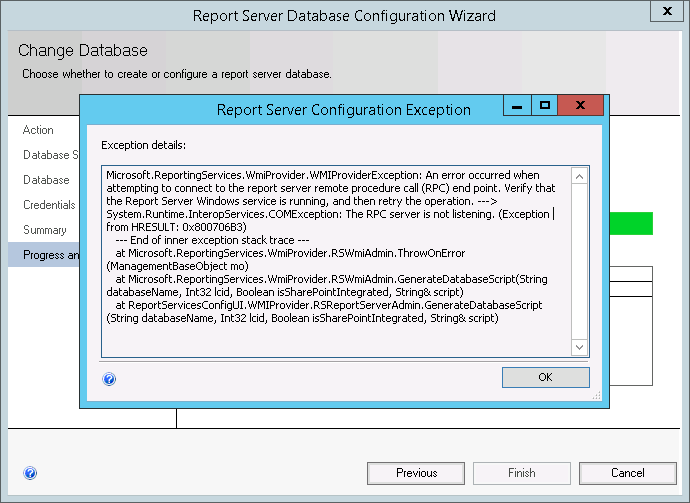Viewport: 690px width, 503px height.
Task: Click the HRESULT 0x800706B3 text
Action: (176, 227)
